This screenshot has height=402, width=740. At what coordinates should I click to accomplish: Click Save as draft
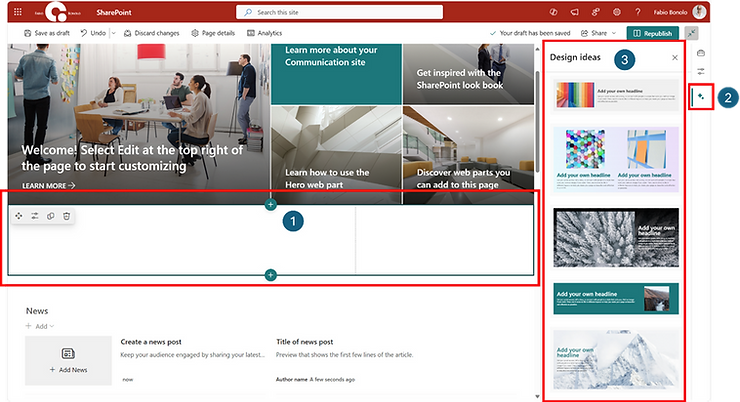click(47, 33)
